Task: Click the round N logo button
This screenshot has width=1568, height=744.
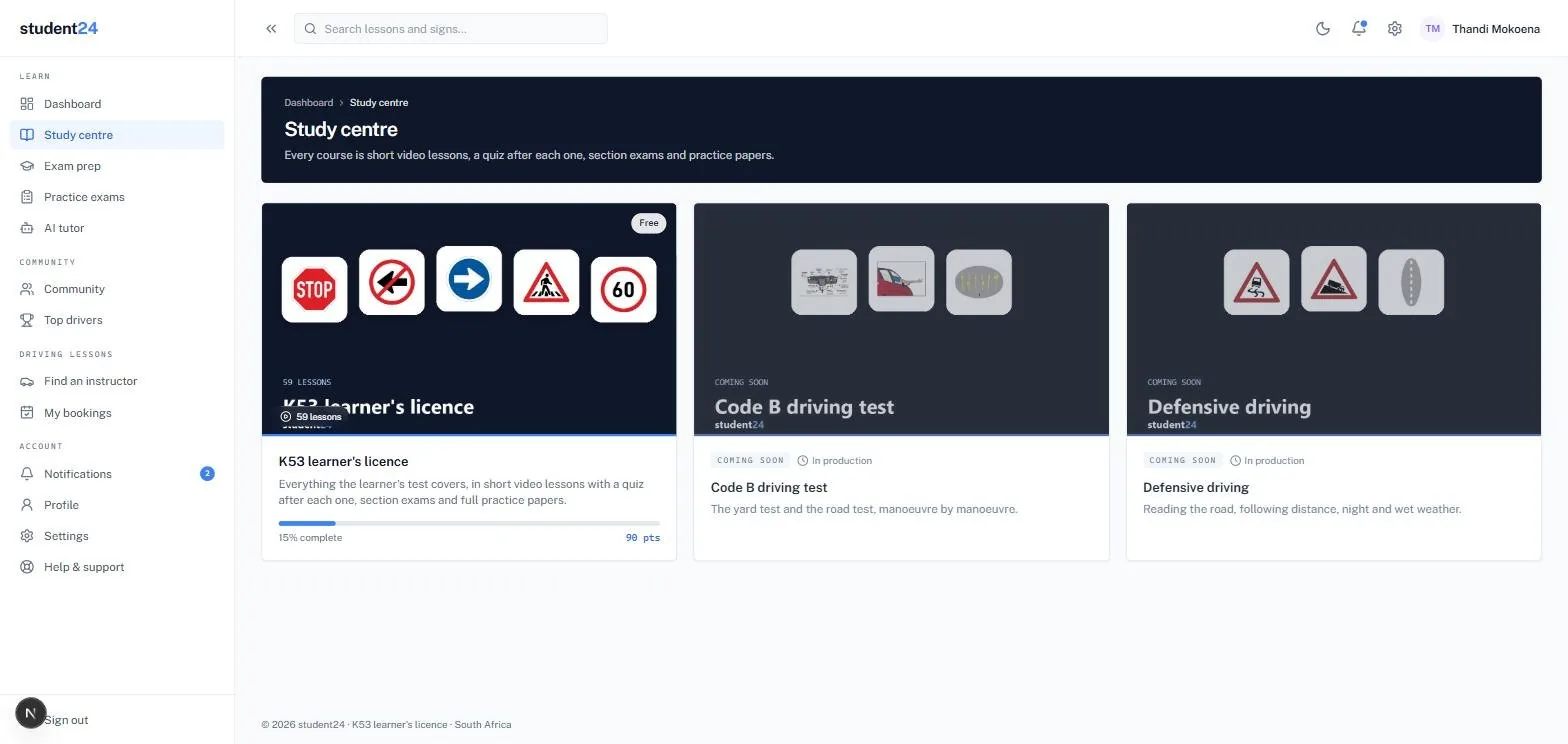Action: 31,713
